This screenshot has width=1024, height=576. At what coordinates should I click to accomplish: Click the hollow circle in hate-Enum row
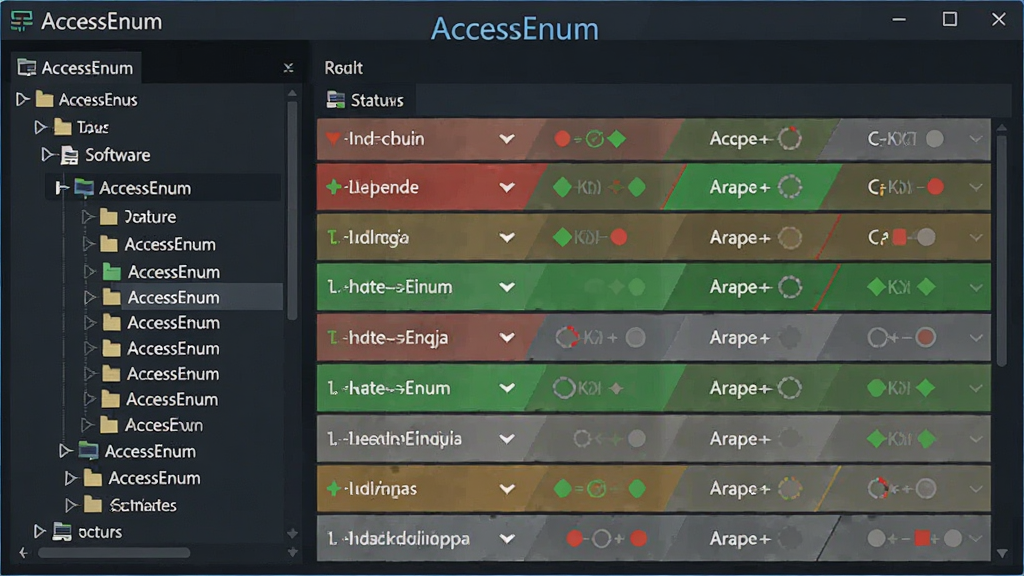point(564,388)
